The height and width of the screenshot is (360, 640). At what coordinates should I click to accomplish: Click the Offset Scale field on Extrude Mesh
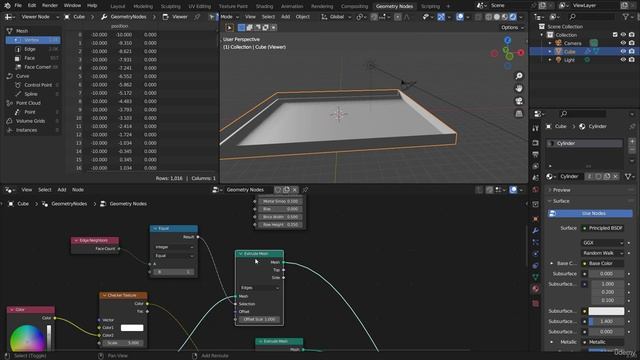(x=260, y=320)
